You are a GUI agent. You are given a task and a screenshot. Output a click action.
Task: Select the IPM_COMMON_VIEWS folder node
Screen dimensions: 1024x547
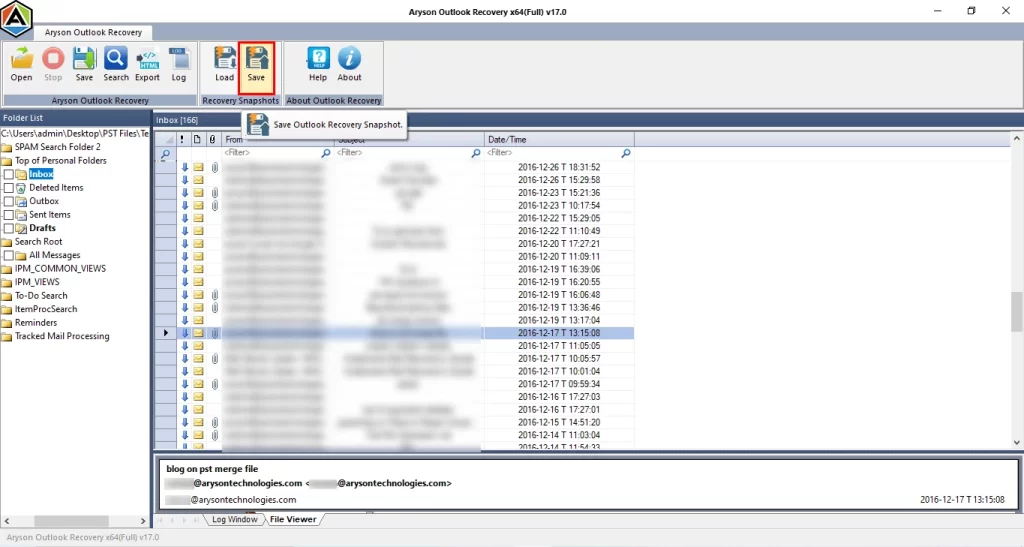[60, 269]
